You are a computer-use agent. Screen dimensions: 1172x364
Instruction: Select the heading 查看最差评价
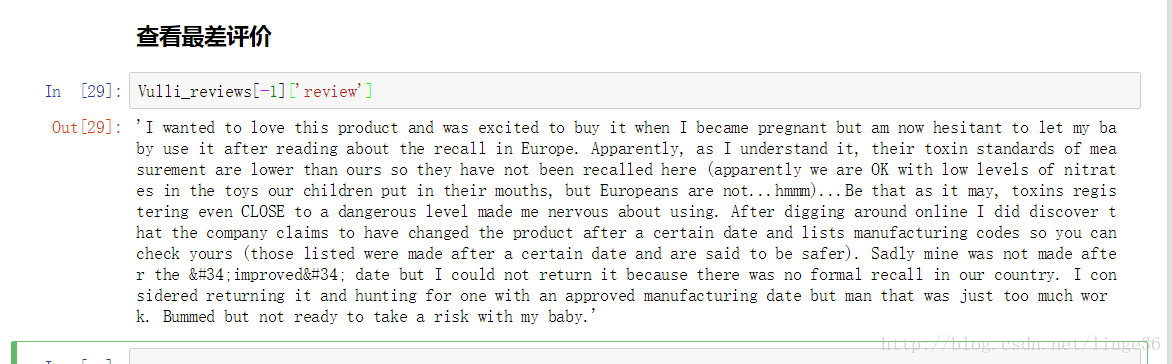pyautogui.click(x=203, y=37)
